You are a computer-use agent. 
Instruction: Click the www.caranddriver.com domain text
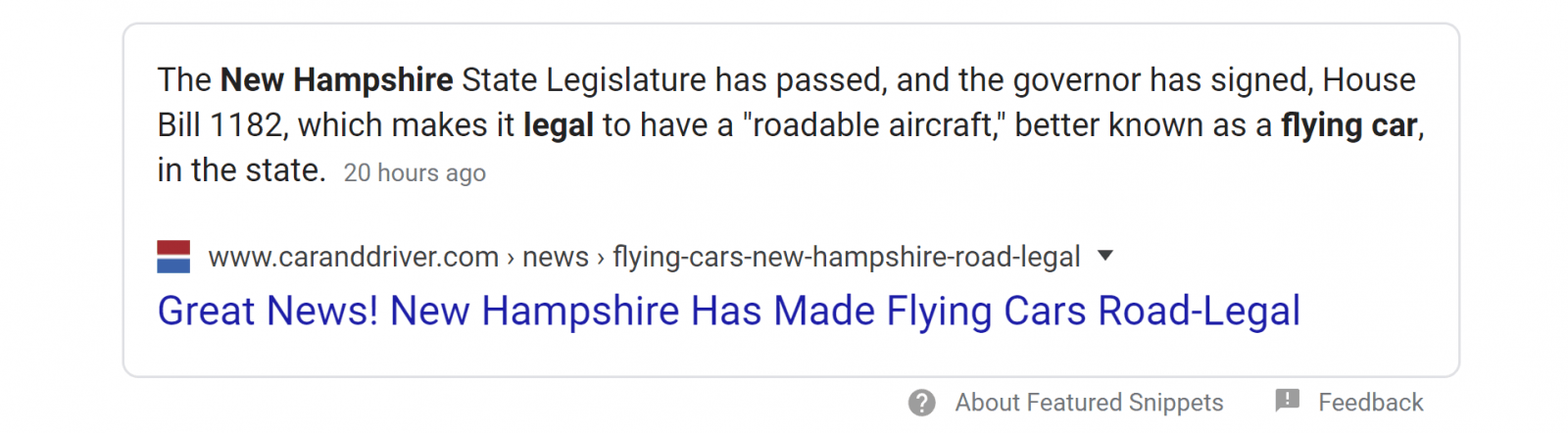(x=354, y=257)
